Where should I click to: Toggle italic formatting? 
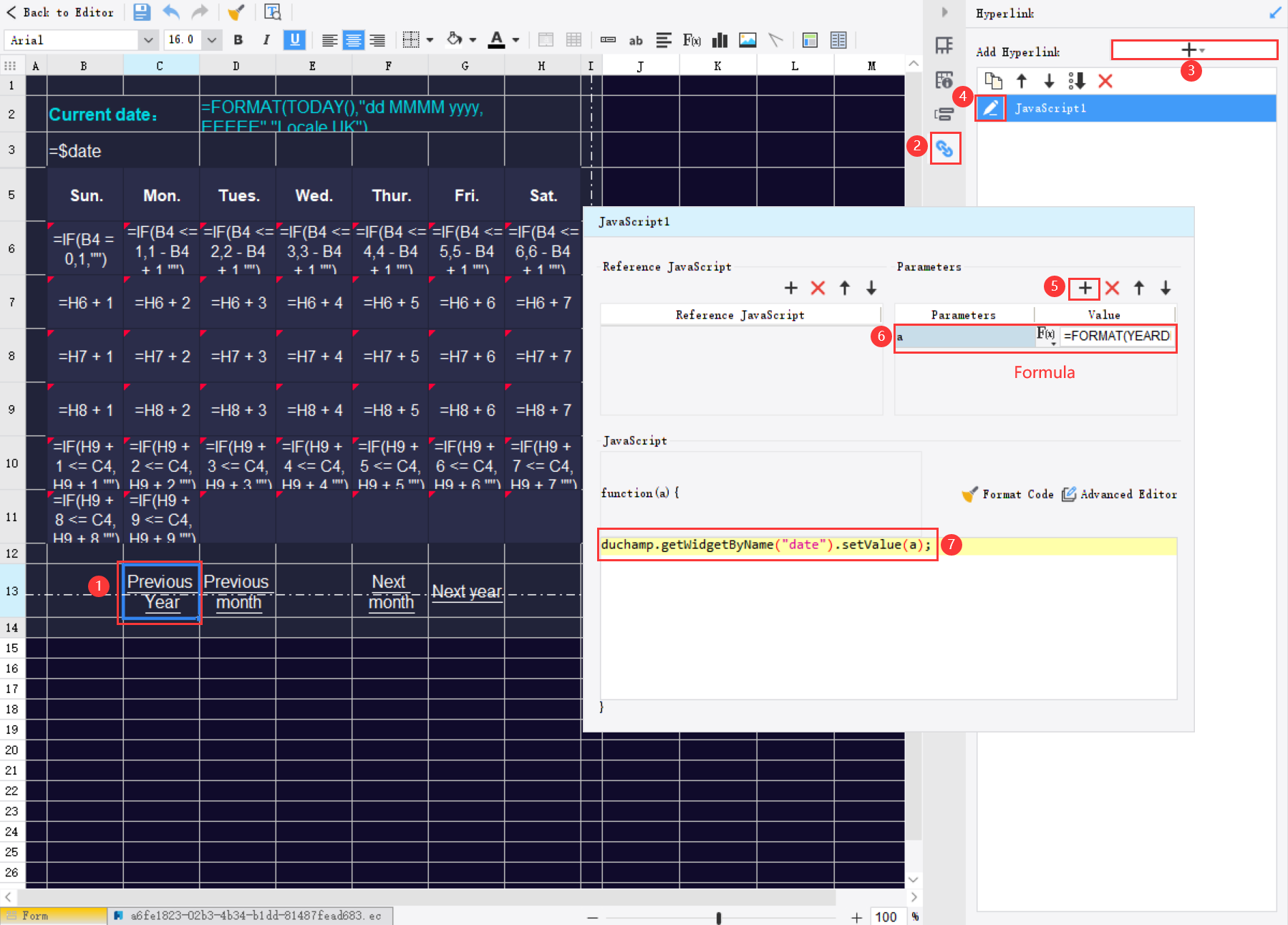coord(266,40)
